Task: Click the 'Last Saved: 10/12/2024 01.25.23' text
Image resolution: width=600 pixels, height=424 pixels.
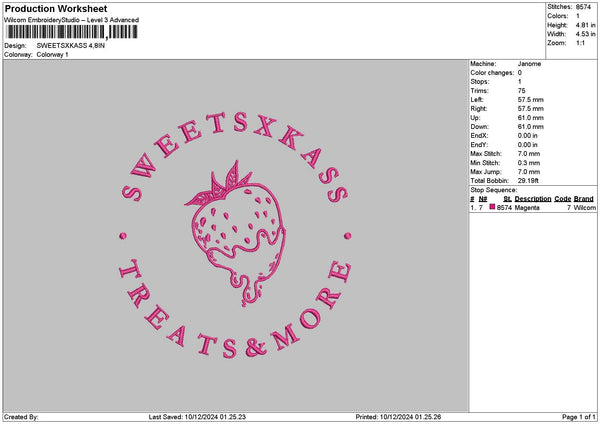Action: 197,417
